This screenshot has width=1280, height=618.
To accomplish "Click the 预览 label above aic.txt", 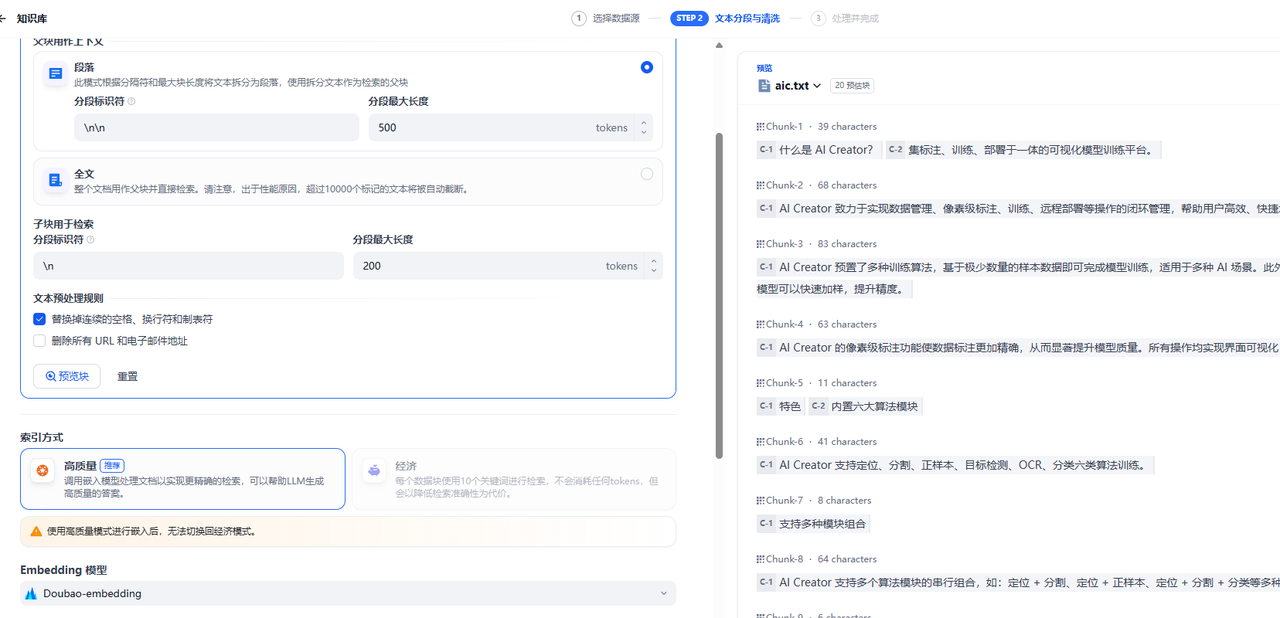I will click(764, 68).
